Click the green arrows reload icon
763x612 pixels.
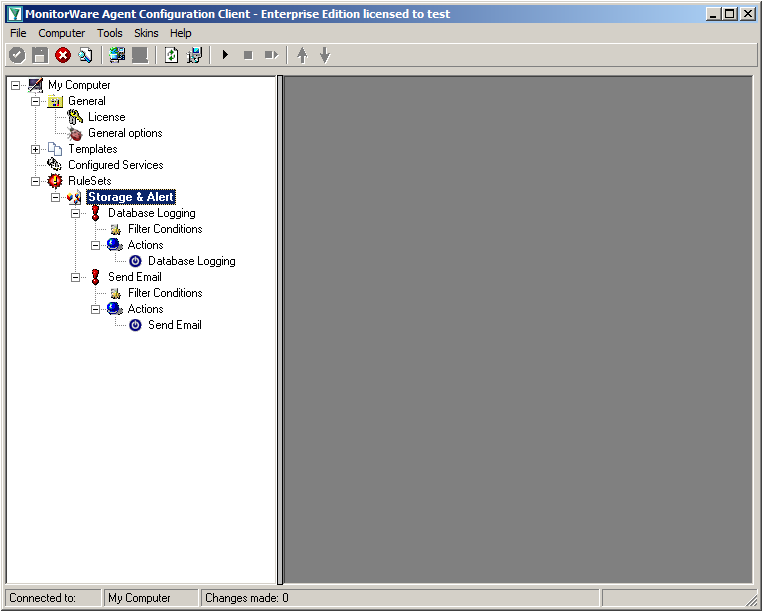click(x=171, y=55)
